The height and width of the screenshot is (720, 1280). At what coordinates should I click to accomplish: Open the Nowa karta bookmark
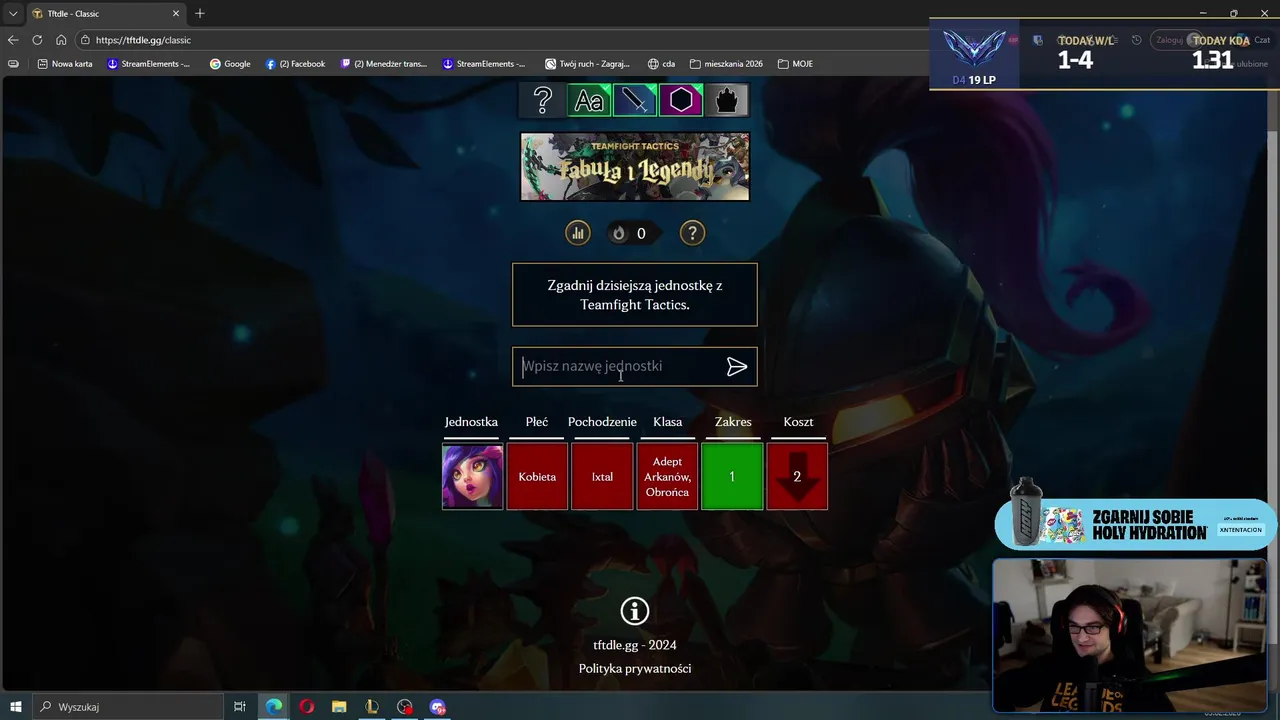pos(64,64)
